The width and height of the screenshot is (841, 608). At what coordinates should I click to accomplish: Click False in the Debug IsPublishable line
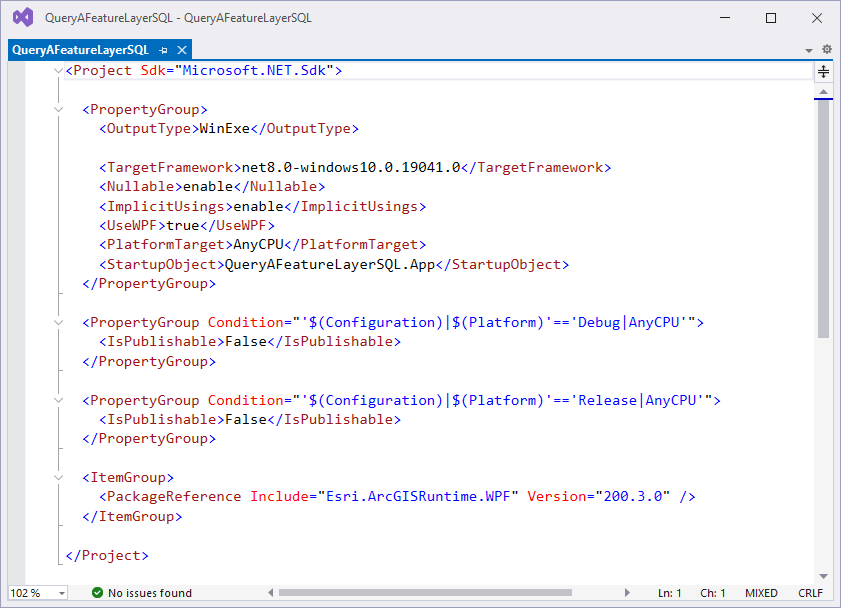click(x=246, y=342)
